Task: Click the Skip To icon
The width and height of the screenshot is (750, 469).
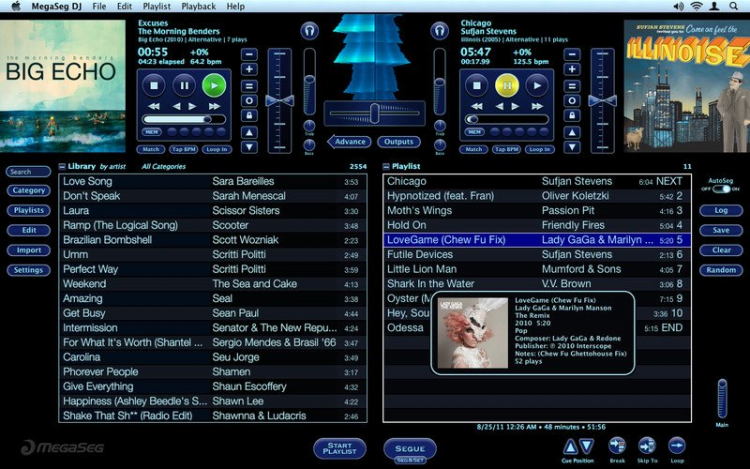Action: (647, 446)
